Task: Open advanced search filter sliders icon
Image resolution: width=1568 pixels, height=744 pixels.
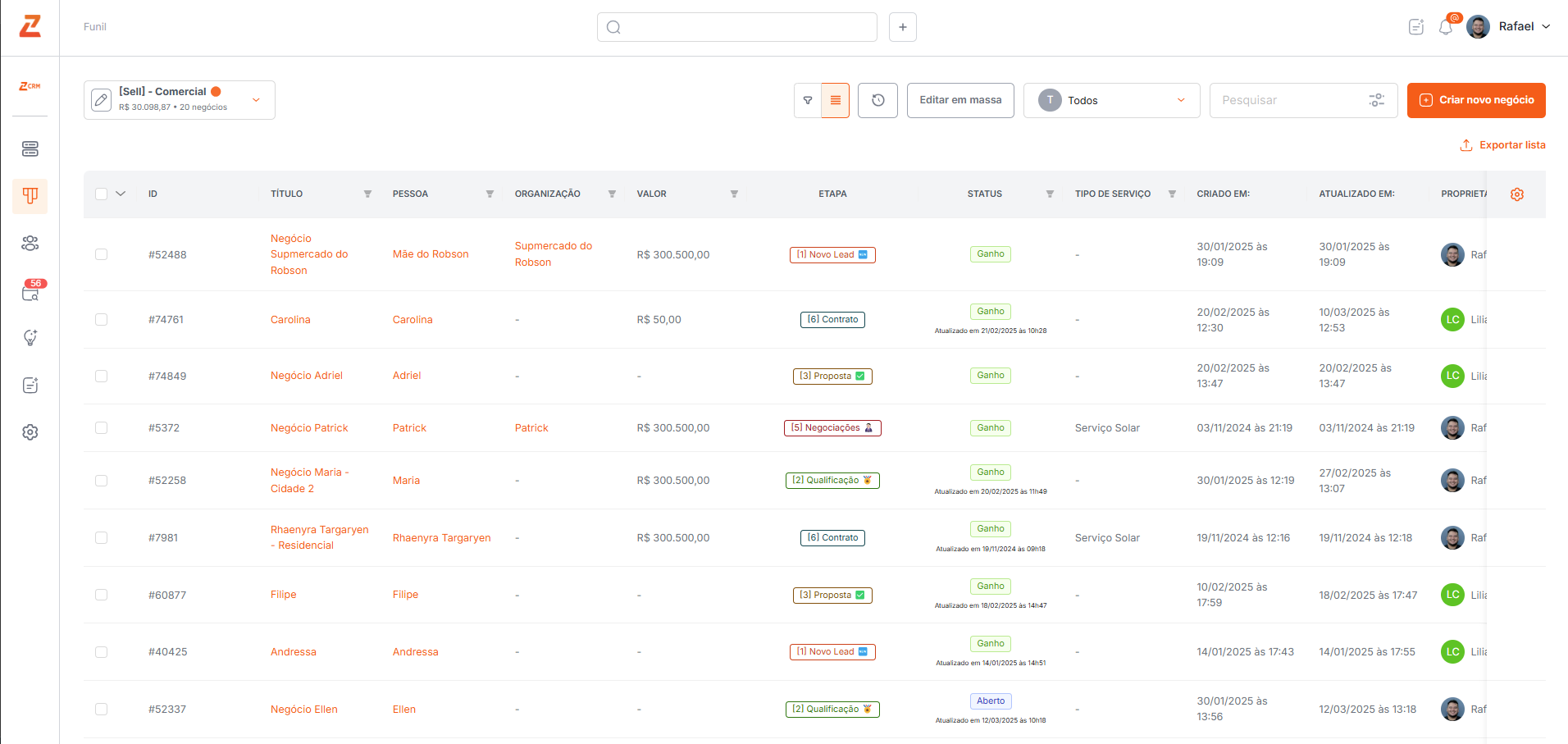Action: [1377, 100]
